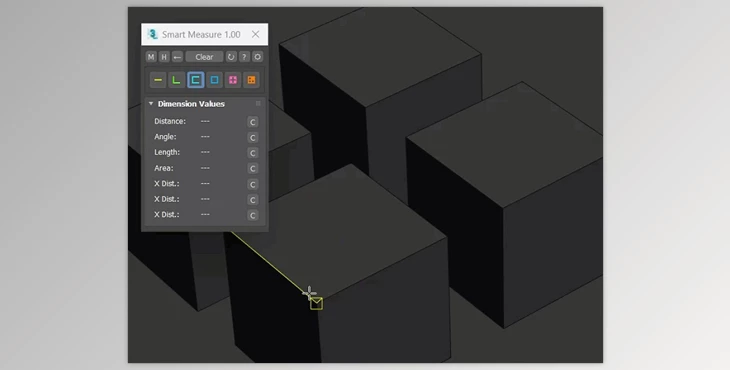This screenshot has height=370, width=730.
Task: Click the Distance label
Action: 170,121
